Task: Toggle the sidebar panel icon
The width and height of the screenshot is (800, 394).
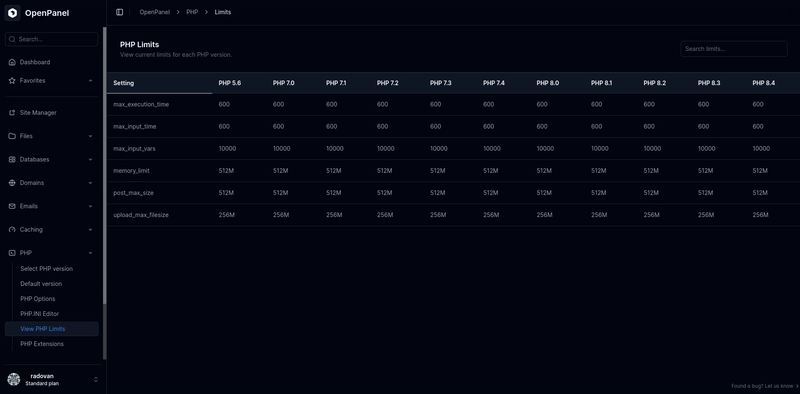Action: 119,12
